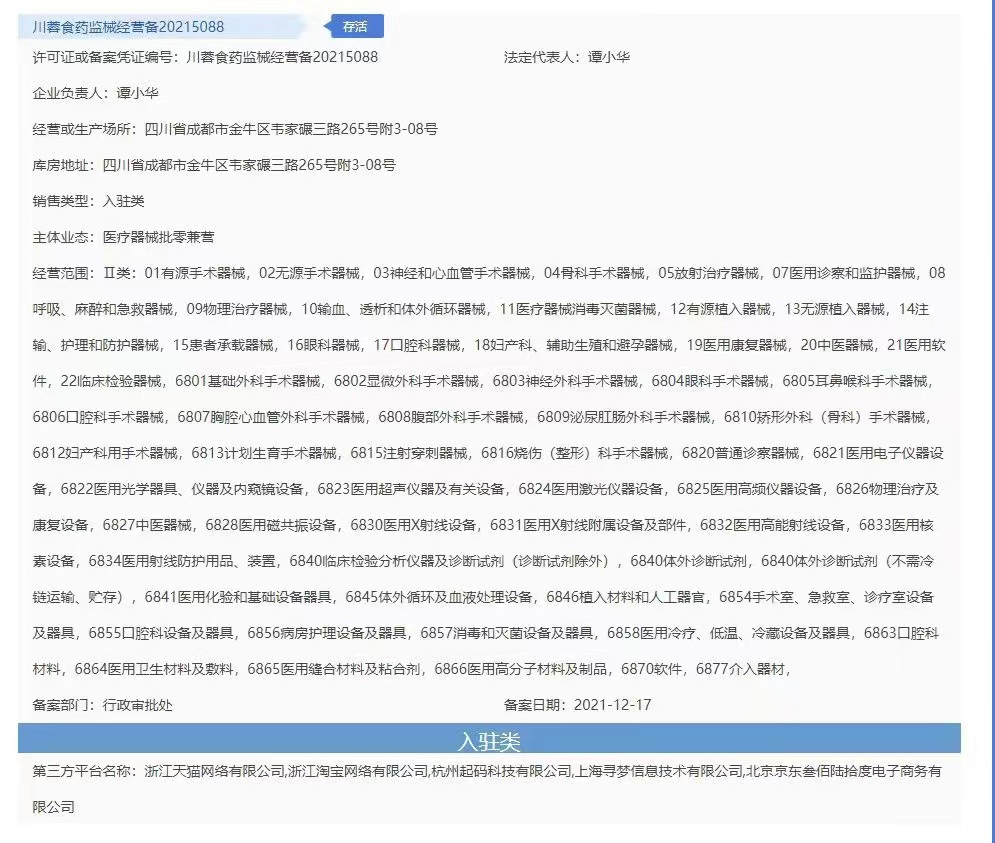Select the 库房地址 address line

(x=214, y=166)
